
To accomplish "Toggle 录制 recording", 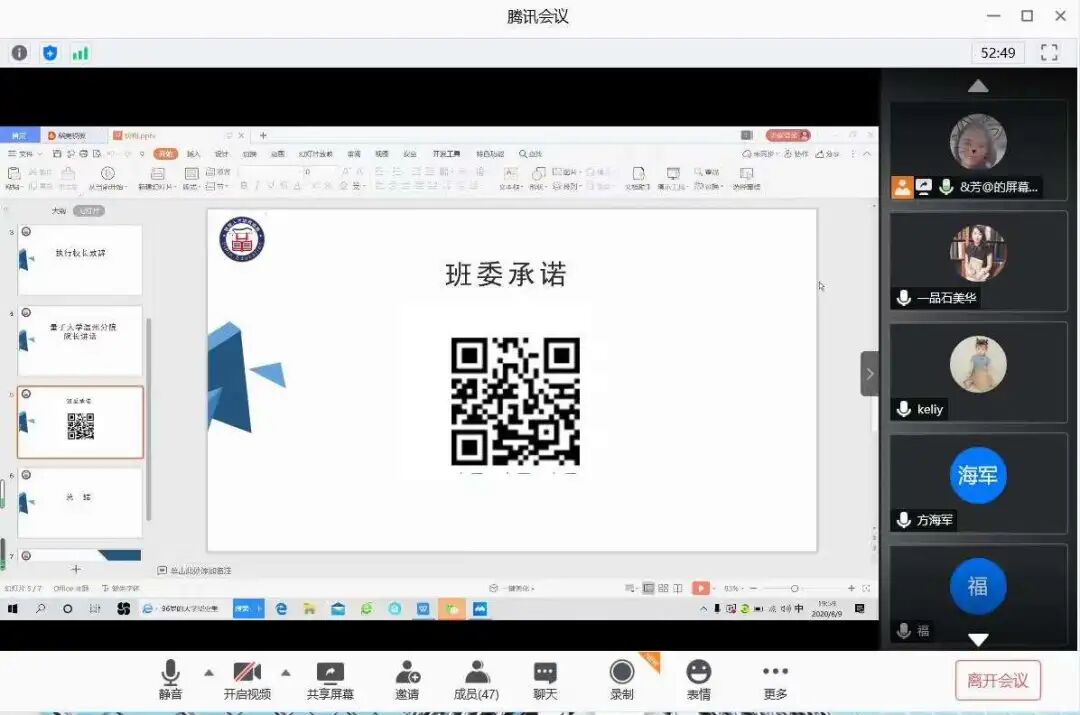I will (x=621, y=679).
